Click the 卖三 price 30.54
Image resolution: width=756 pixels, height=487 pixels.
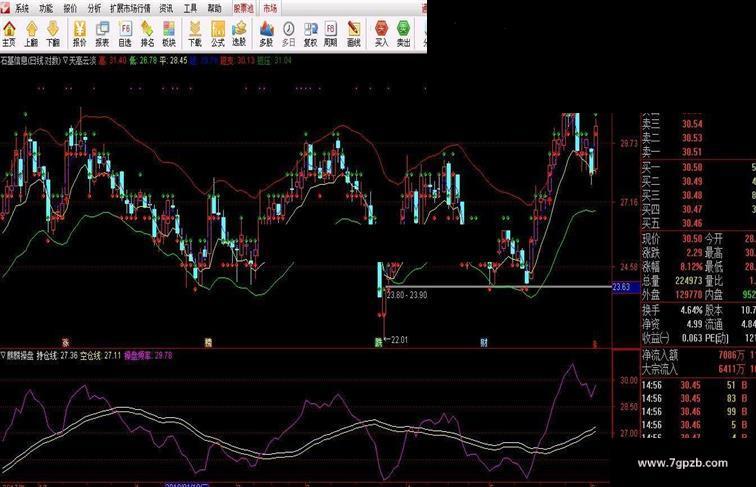(x=692, y=124)
